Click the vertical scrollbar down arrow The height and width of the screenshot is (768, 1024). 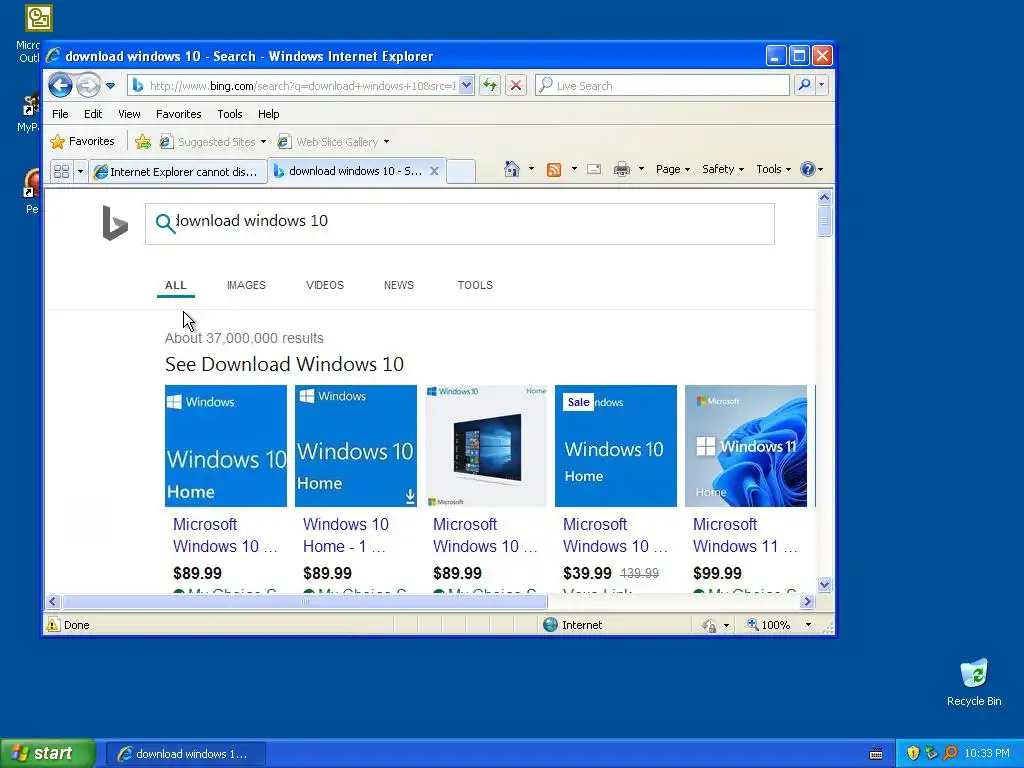click(824, 584)
